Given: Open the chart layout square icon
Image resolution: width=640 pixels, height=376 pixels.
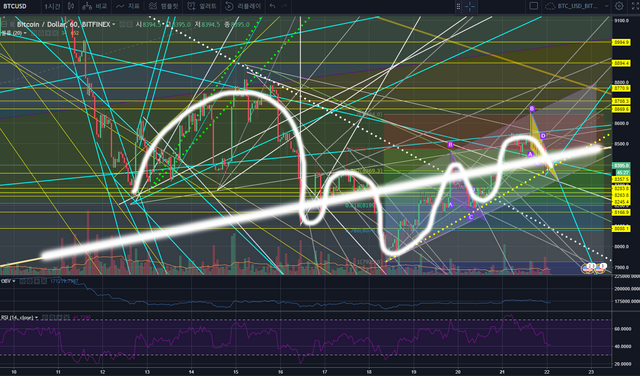Looking at the screenshot, I should coord(533,6).
